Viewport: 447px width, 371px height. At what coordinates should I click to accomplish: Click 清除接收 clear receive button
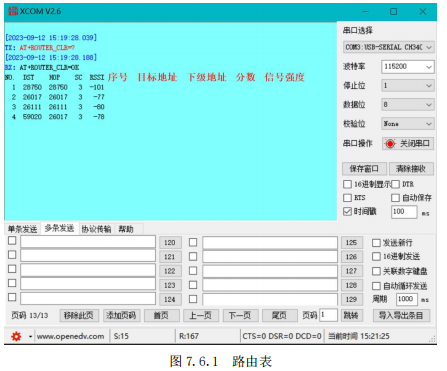tap(411, 169)
